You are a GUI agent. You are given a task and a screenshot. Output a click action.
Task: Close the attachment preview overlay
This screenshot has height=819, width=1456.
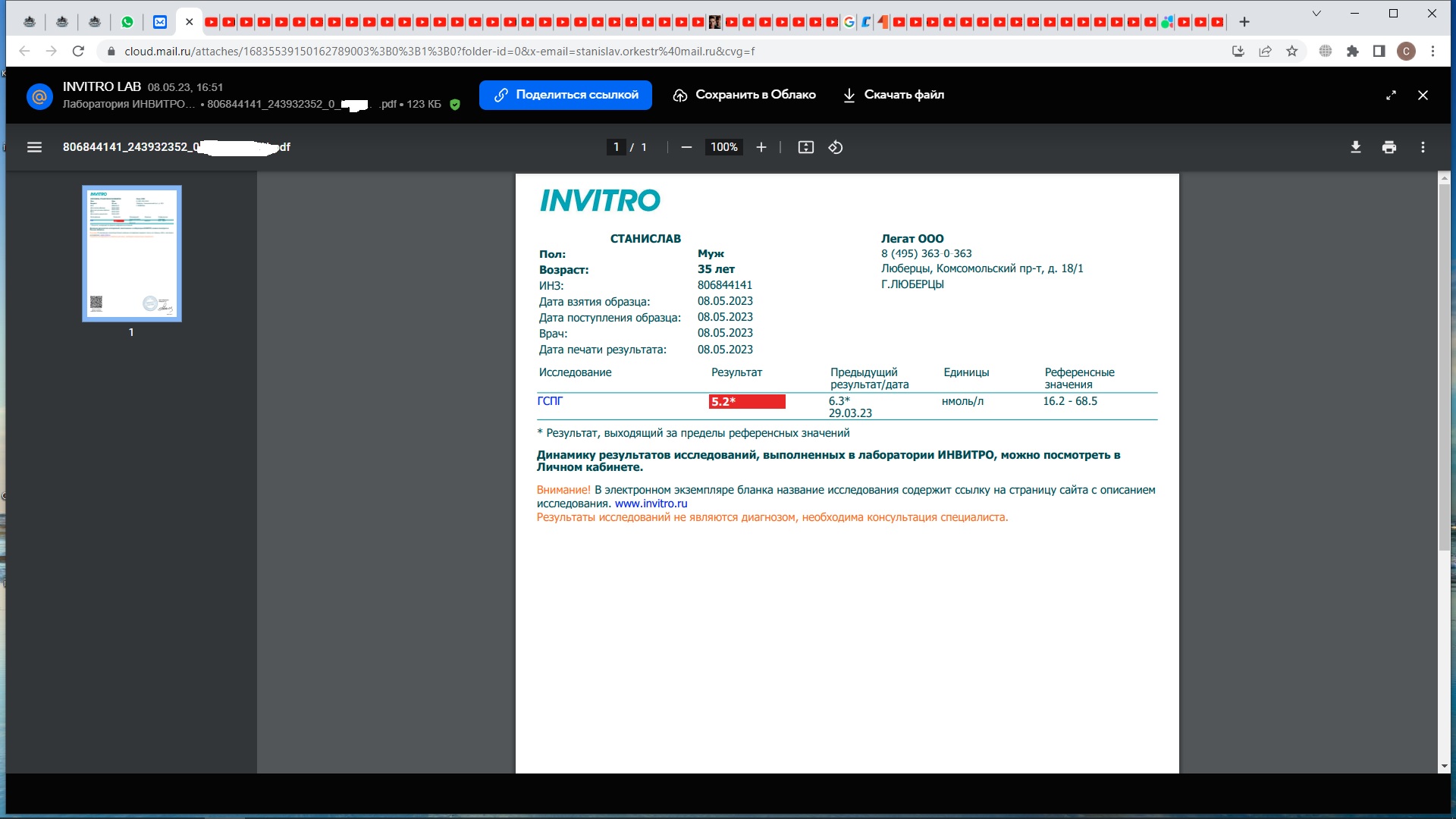coord(1423,96)
